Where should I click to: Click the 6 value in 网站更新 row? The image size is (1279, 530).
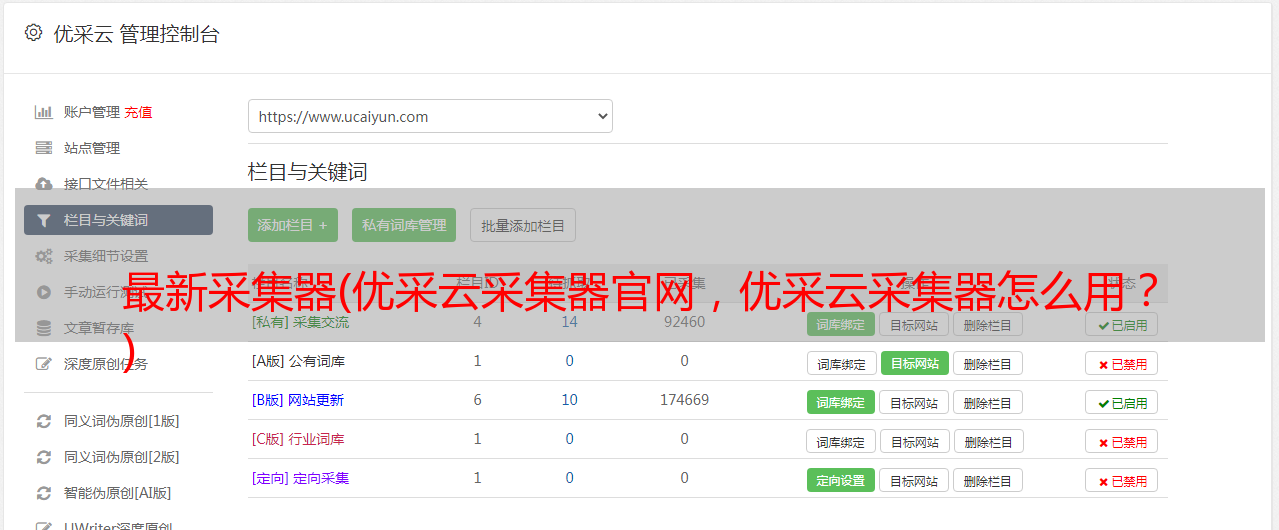[477, 400]
